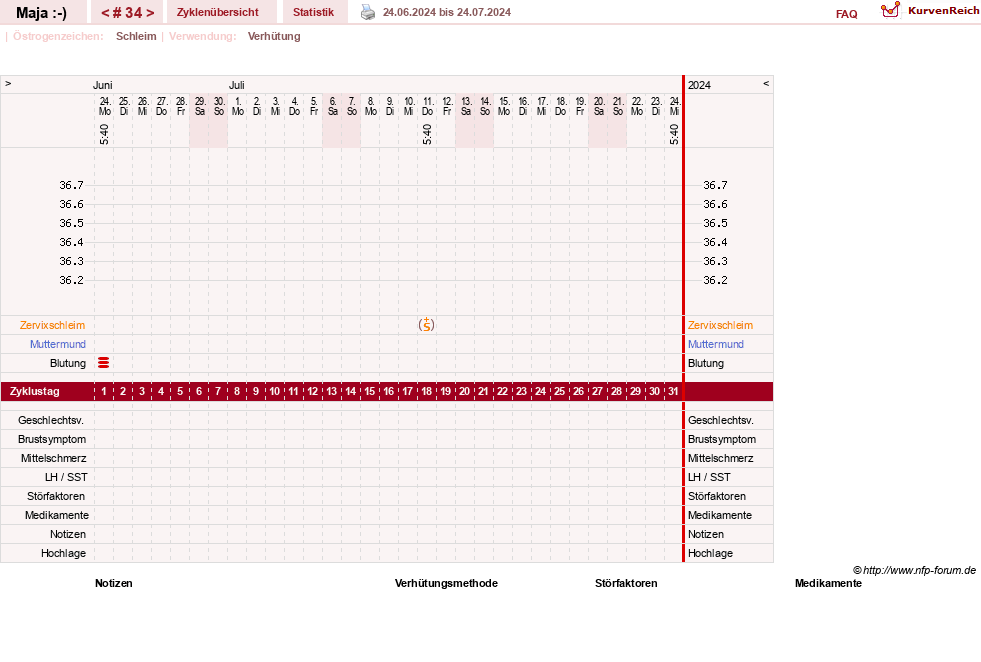Image resolution: width=981 pixels, height=662 pixels.
Task: Click the Schleim setting
Action: coord(136,36)
